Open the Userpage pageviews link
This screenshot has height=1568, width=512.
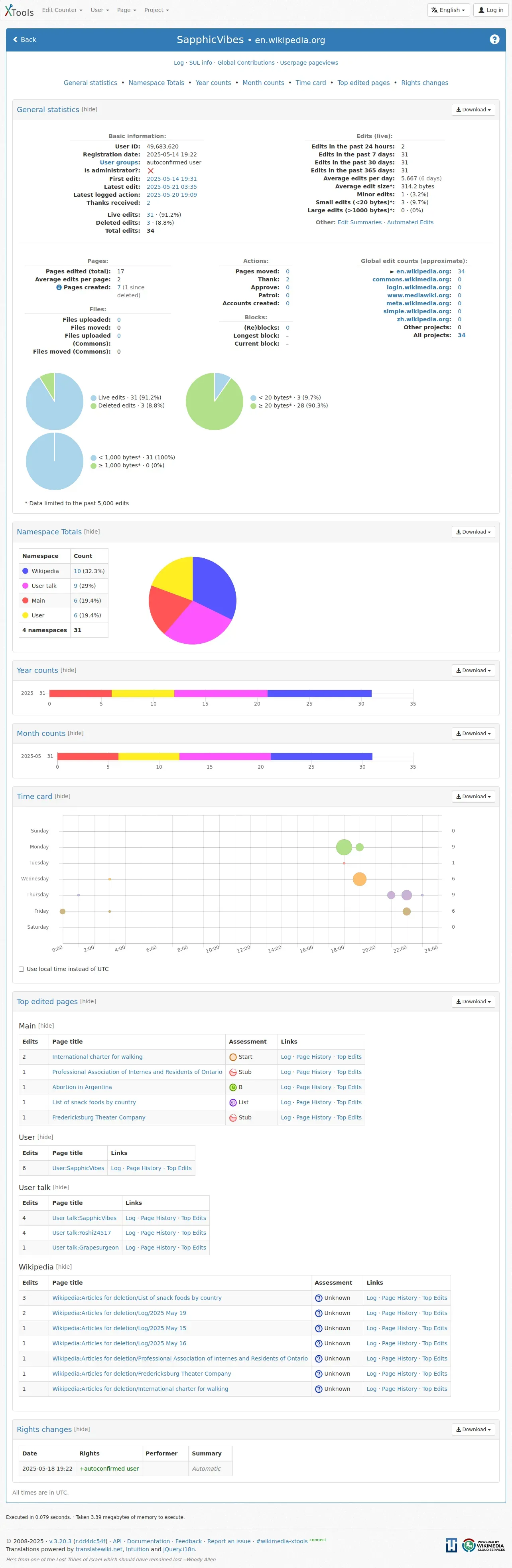(309, 63)
